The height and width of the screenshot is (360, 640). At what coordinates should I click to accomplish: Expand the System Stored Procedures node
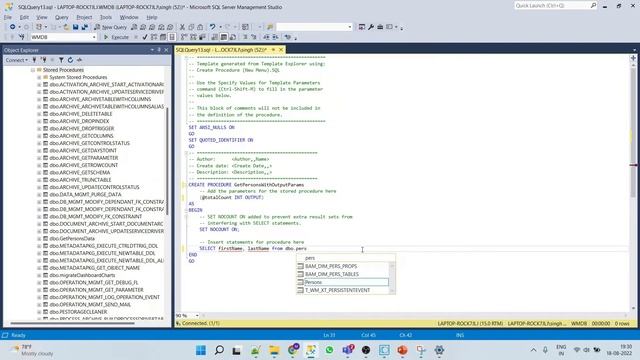pos(39,77)
